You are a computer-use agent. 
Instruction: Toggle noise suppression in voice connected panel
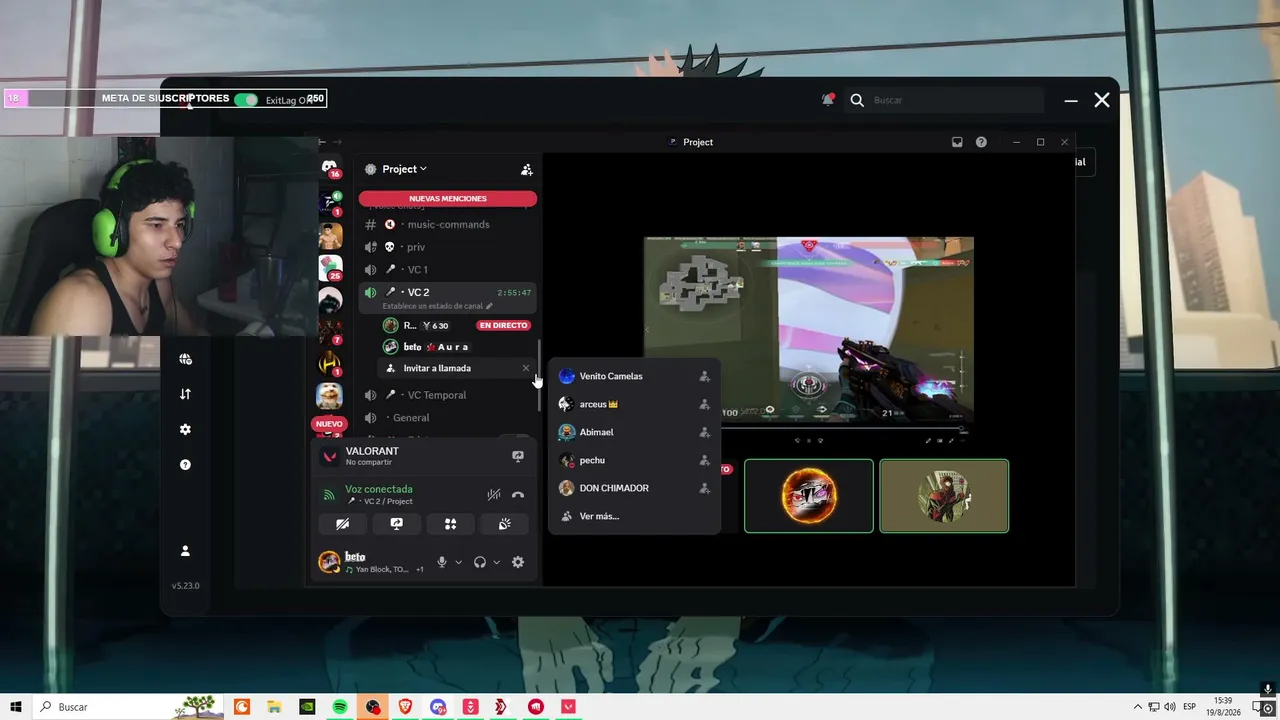493,495
